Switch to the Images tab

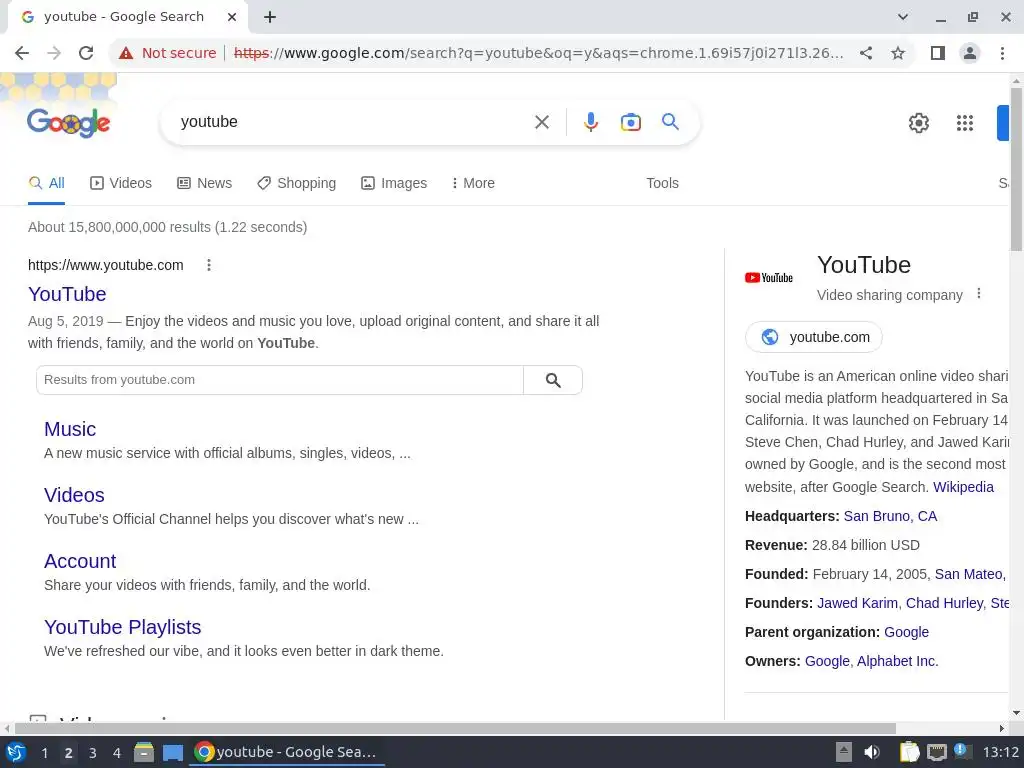[394, 184]
